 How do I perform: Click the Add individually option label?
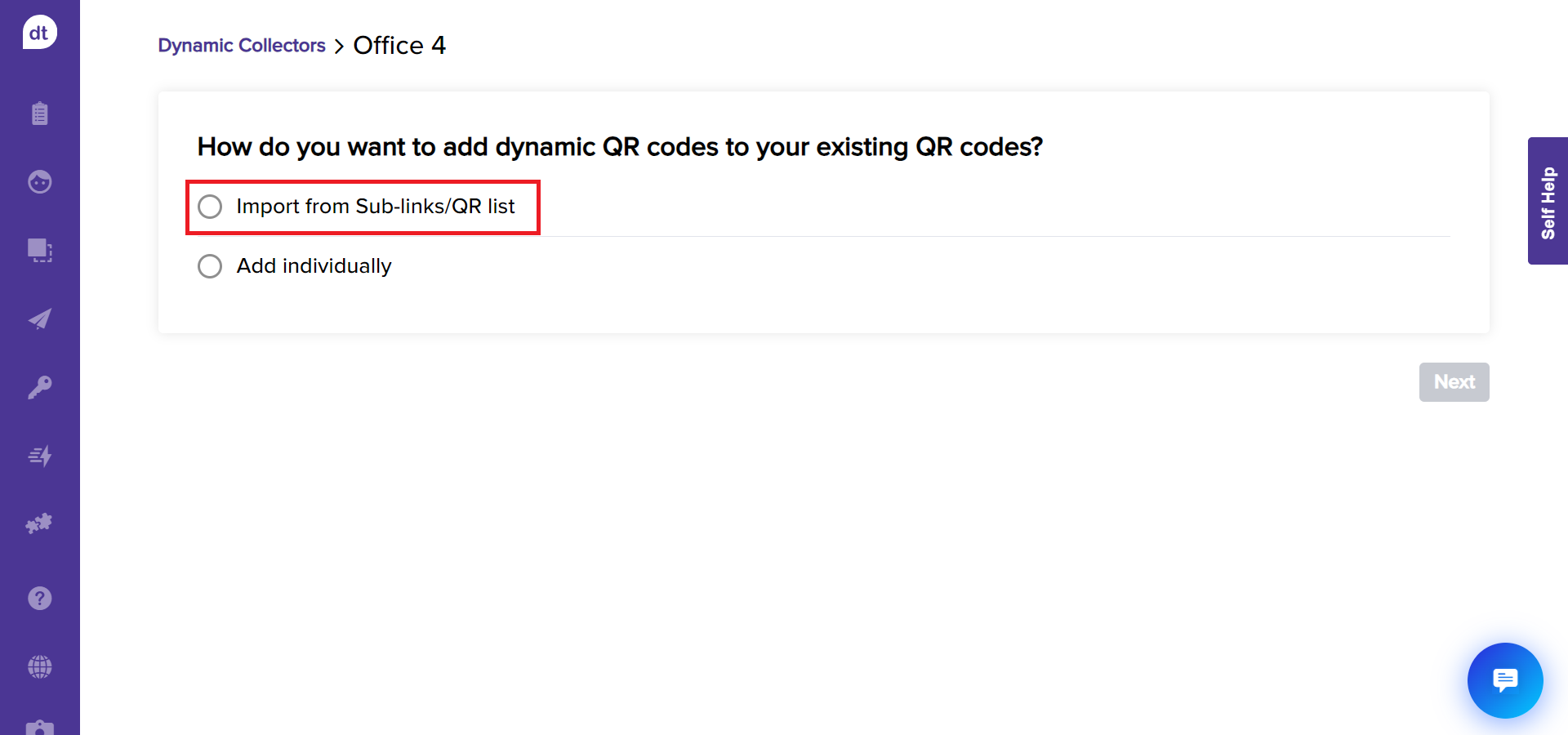tap(314, 266)
